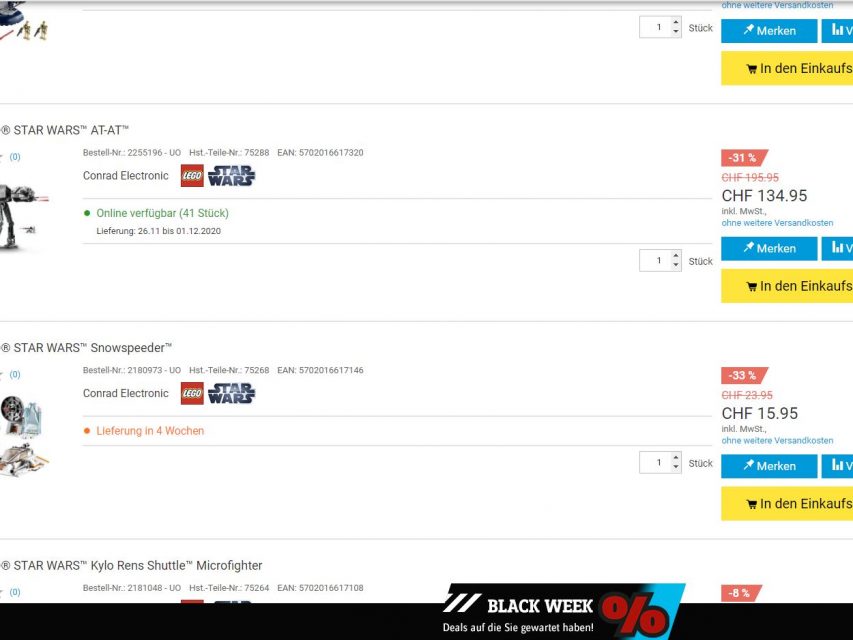Click Merken for the top product
This screenshot has height=640, width=853.
[x=769, y=31]
